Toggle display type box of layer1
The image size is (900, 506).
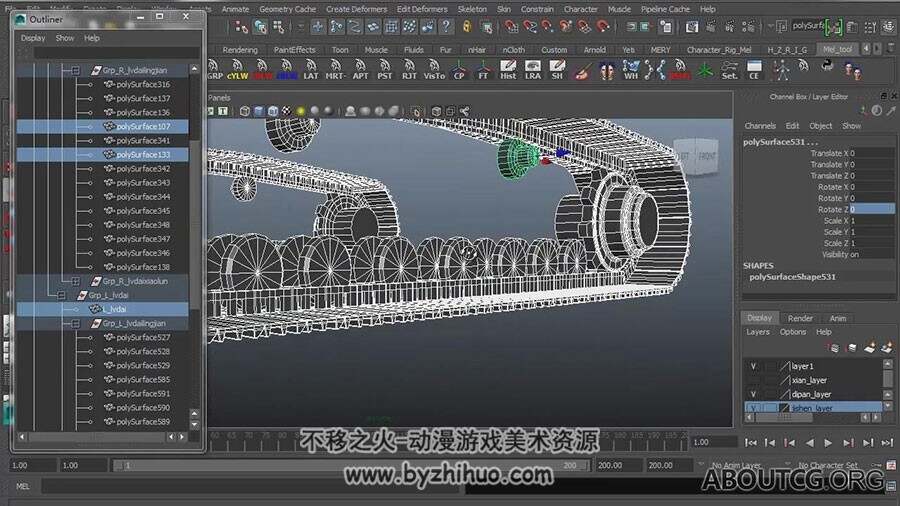770,366
